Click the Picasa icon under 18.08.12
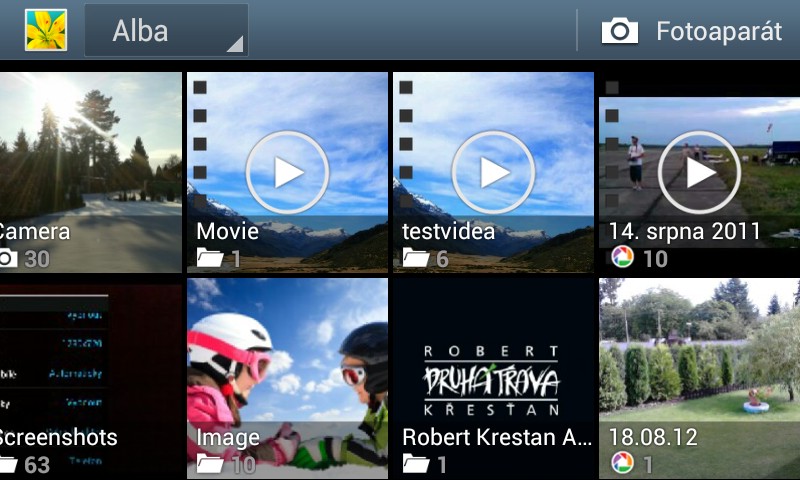 (622, 463)
